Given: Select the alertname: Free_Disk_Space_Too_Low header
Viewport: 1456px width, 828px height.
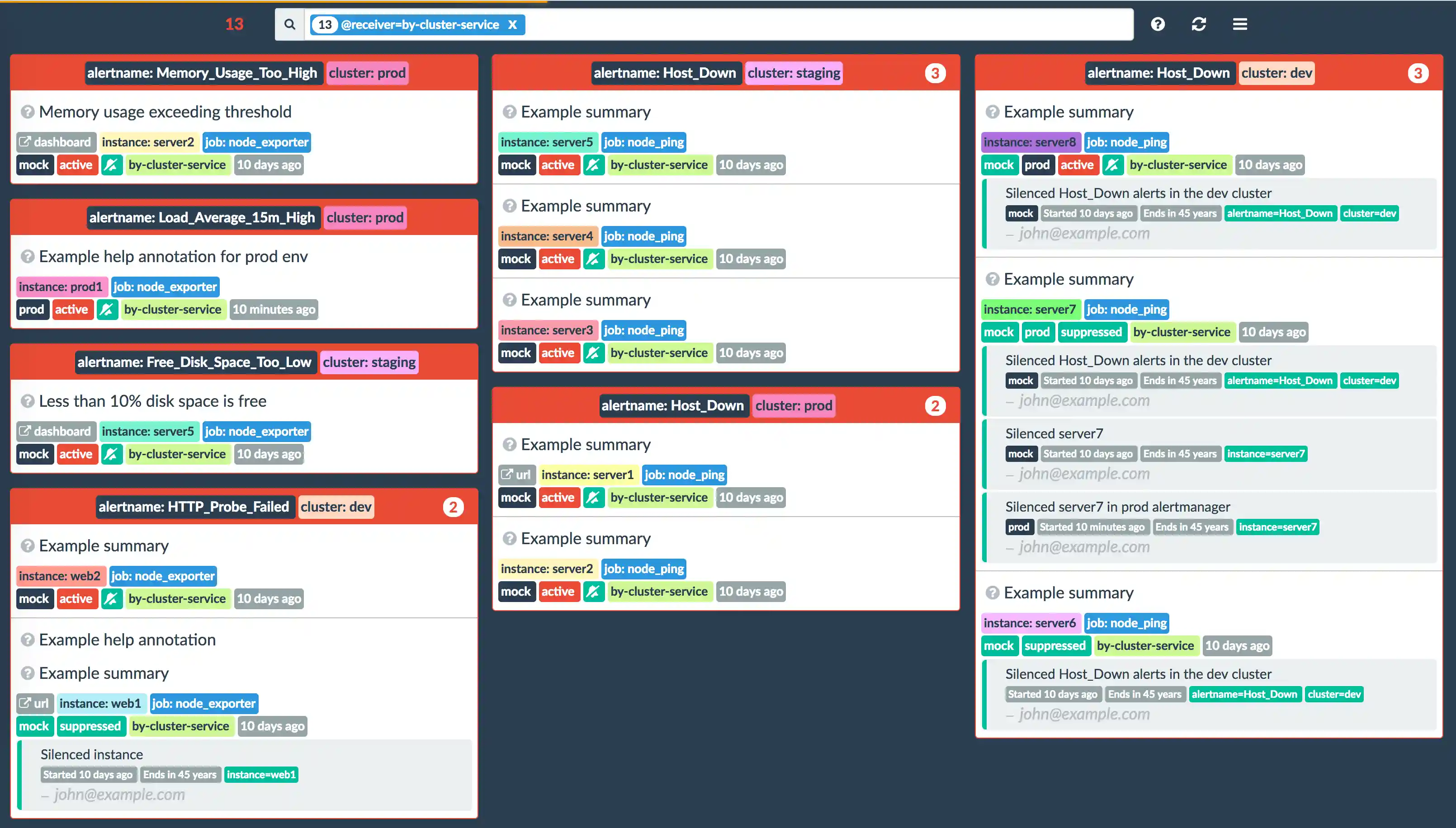Looking at the screenshot, I should [195, 362].
